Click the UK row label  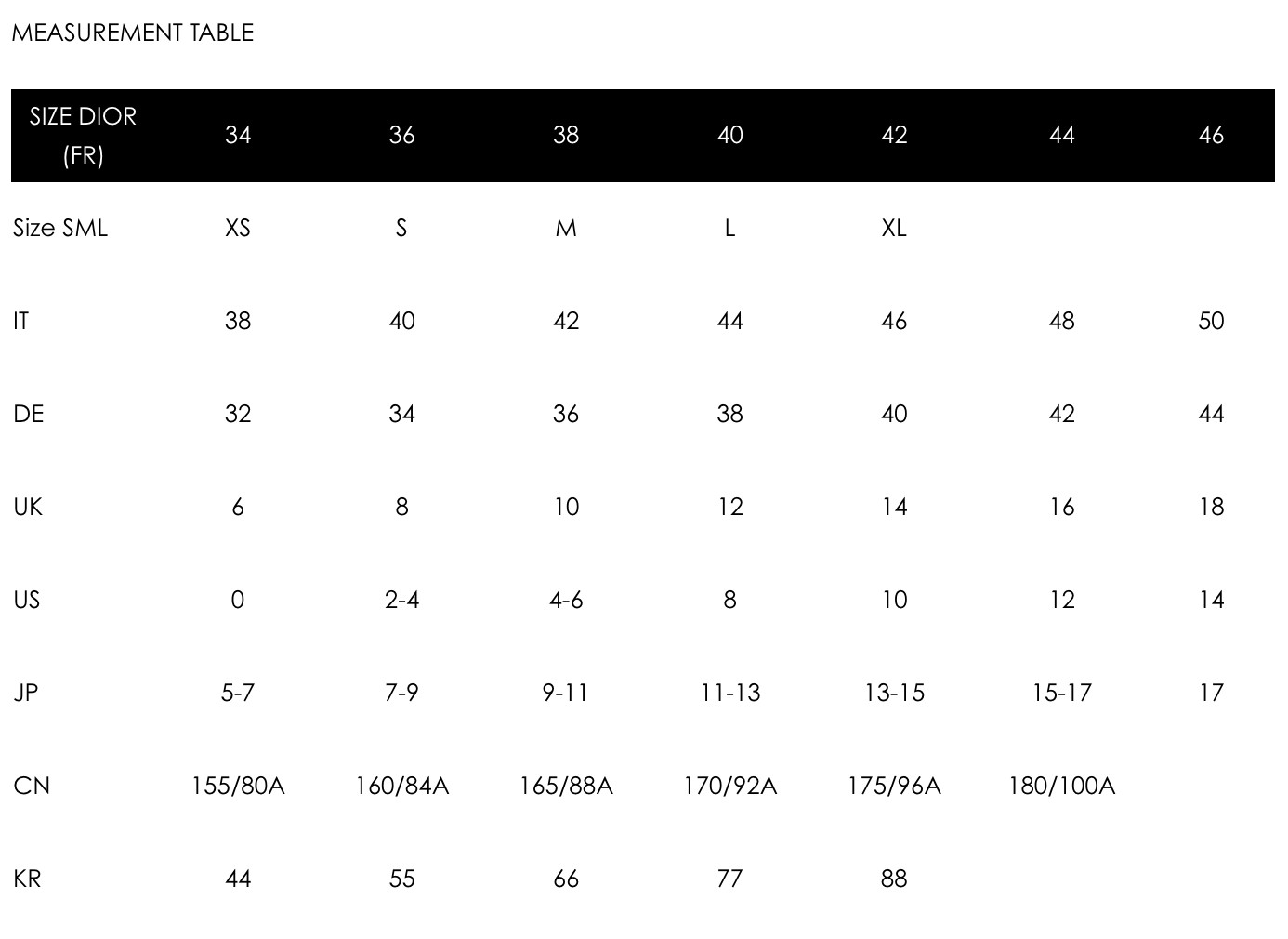click(28, 507)
